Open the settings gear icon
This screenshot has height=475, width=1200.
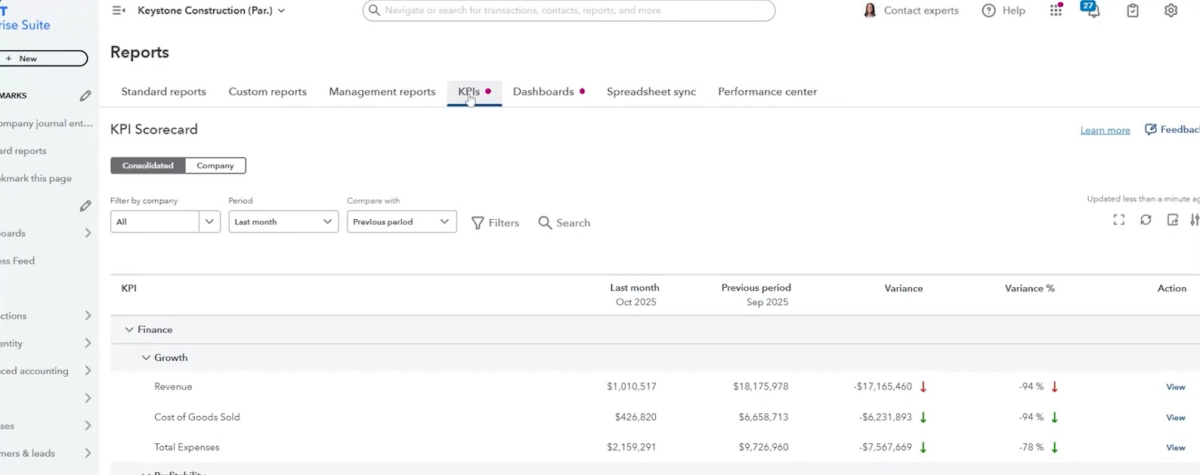[x=1171, y=10]
